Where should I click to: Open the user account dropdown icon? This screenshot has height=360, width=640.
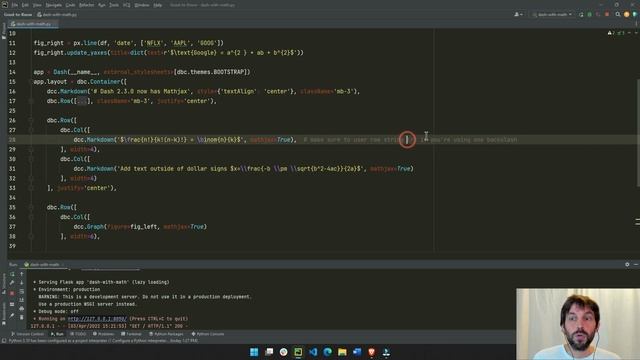pos(518,14)
